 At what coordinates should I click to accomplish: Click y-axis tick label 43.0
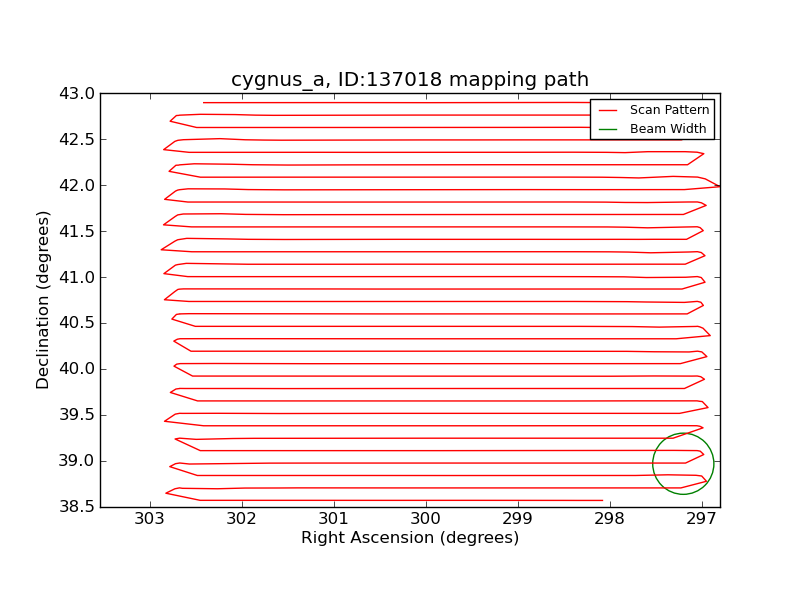(x=77, y=94)
